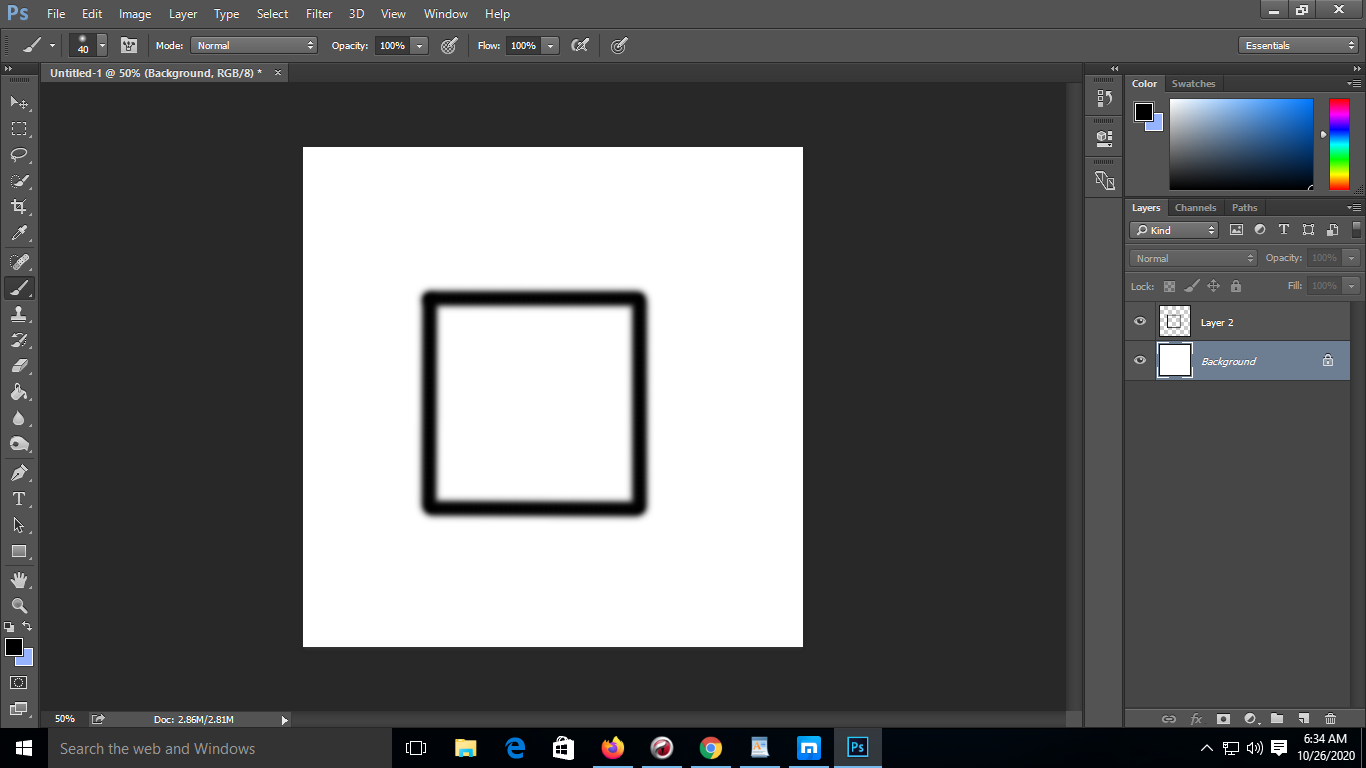Select the Crop tool
This screenshot has width=1366, height=768.
click(19, 207)
